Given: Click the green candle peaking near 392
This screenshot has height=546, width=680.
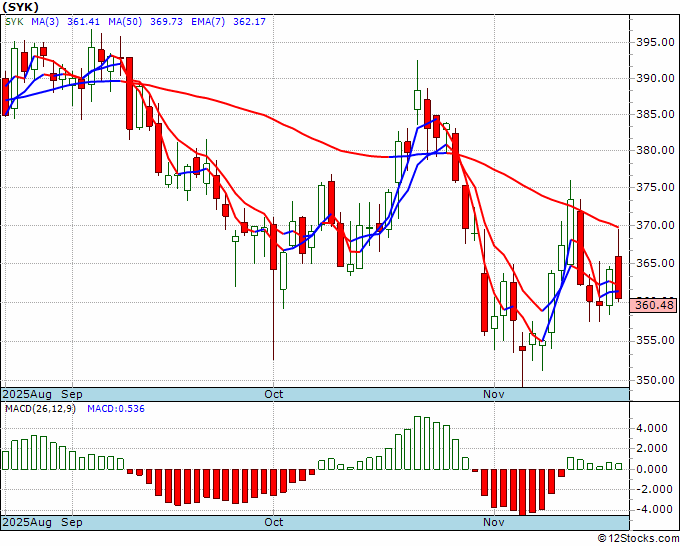Looking at the screenshot, I should pyautogui.click(x=417, y=100).
